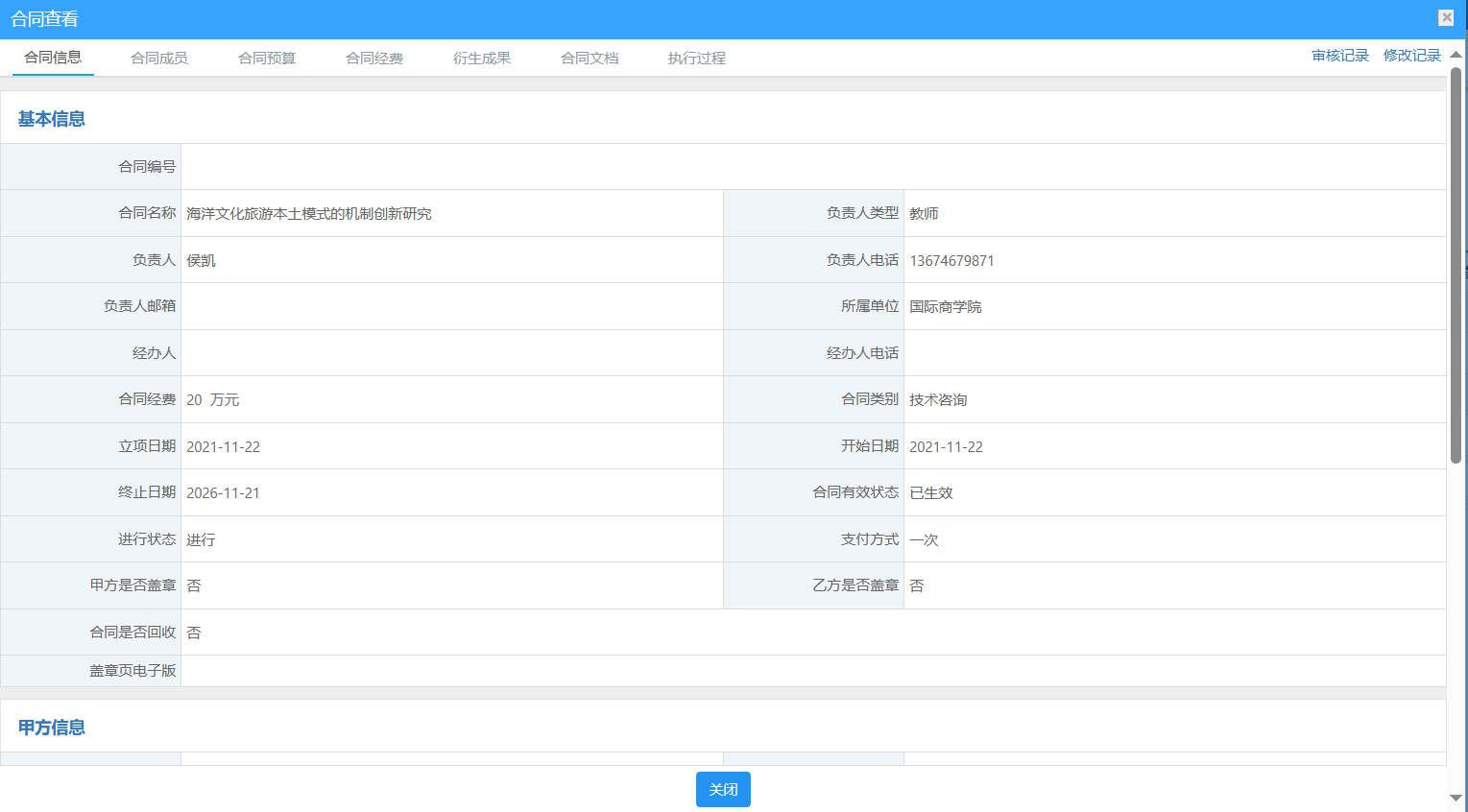The image size is (1468, 812).
Task: Open the 合同成员 tab
Action: pyautogui.click(x=159, y=59)
